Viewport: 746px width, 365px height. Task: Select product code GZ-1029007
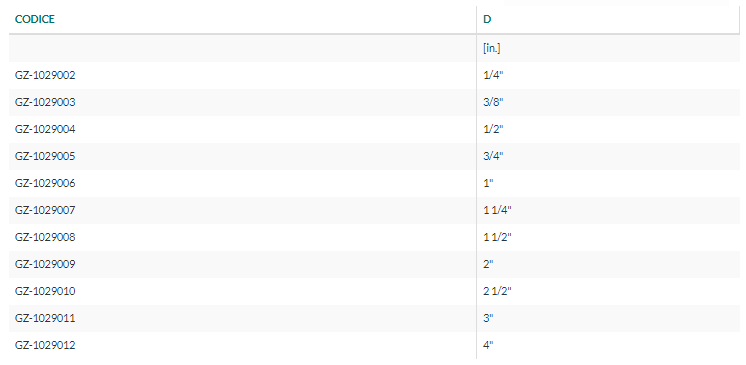[x=45, y=210]
